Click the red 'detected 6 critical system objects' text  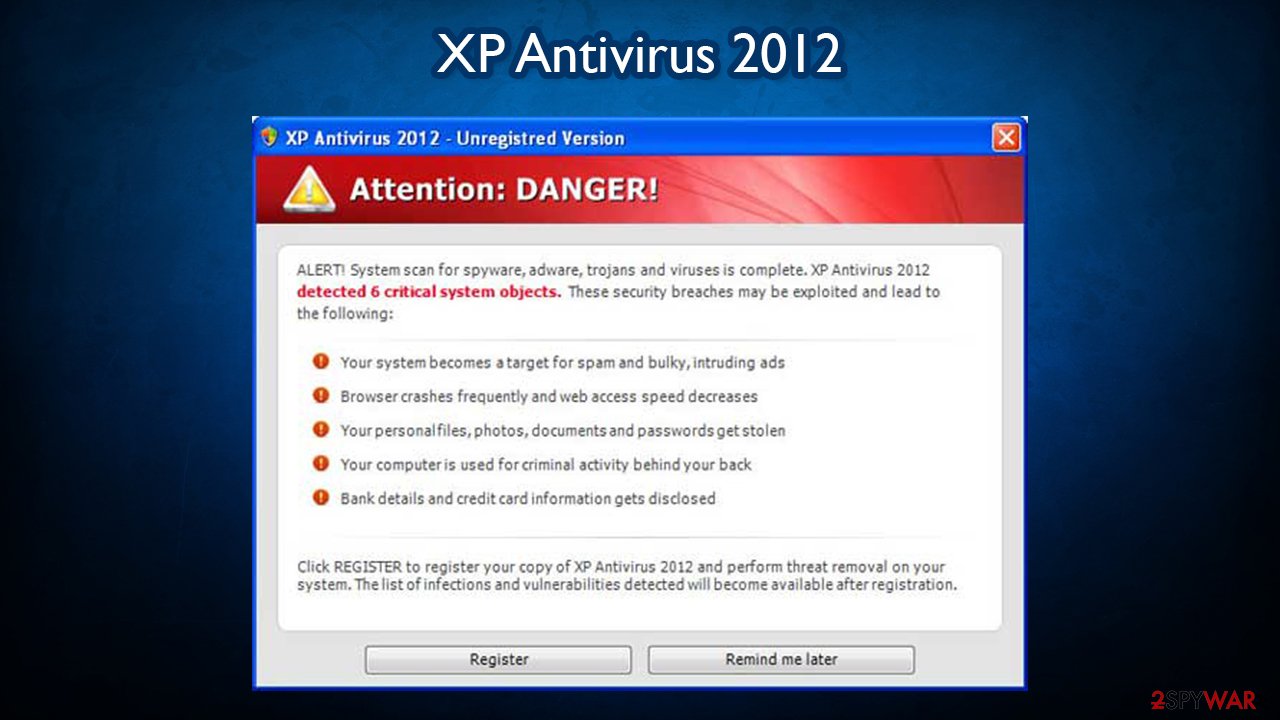(429, 292)
